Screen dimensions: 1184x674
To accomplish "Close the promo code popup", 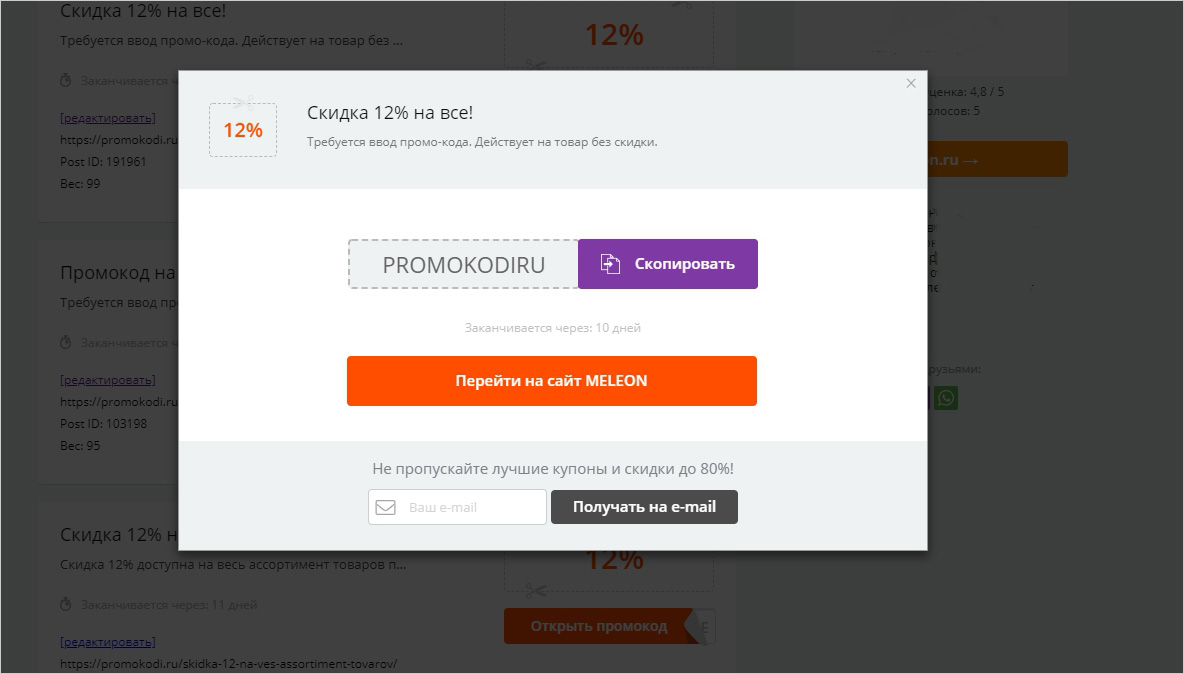I will (x=911, y=83).
